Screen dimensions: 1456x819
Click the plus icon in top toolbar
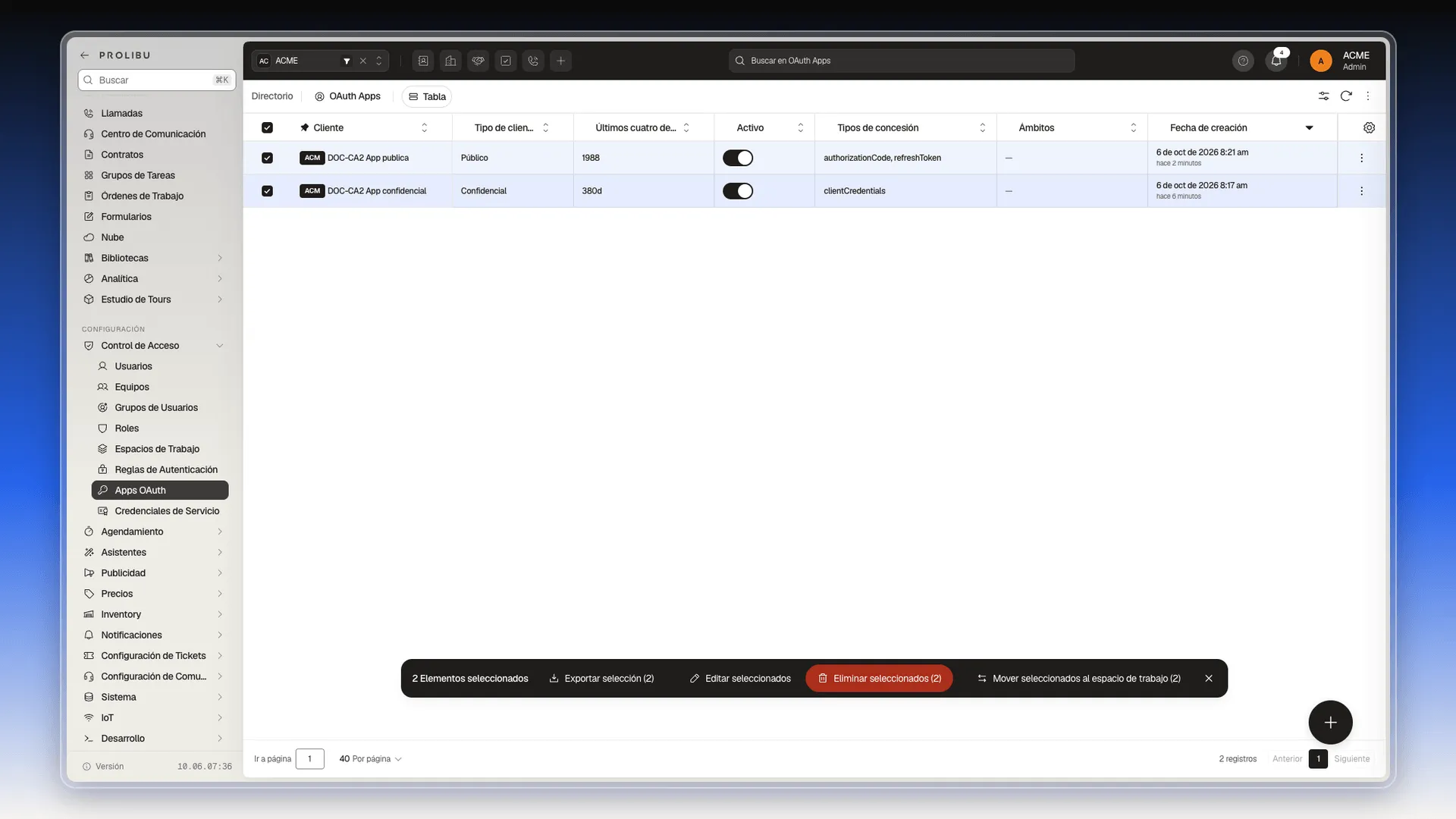coord(560,61)
